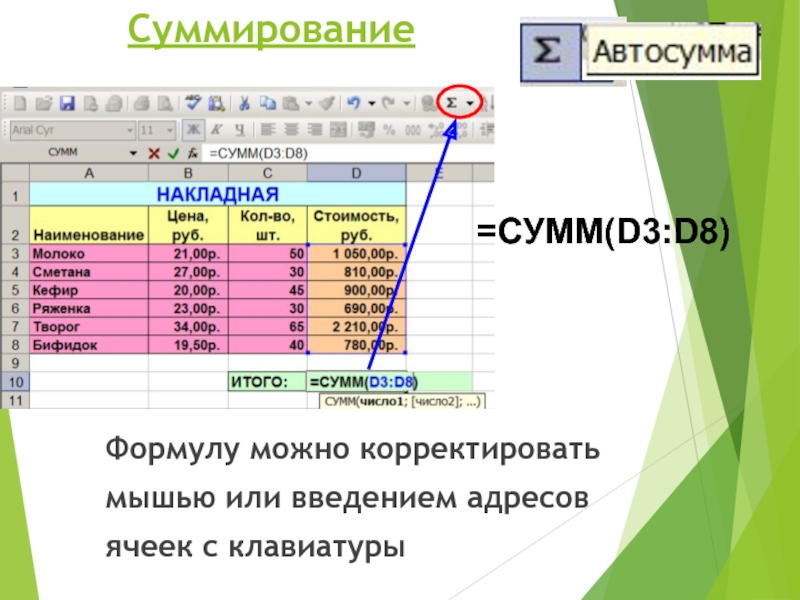Click the Сметана cell
Image resolution: width=800 pixels, height=600 pixels.
click(89, 272)
